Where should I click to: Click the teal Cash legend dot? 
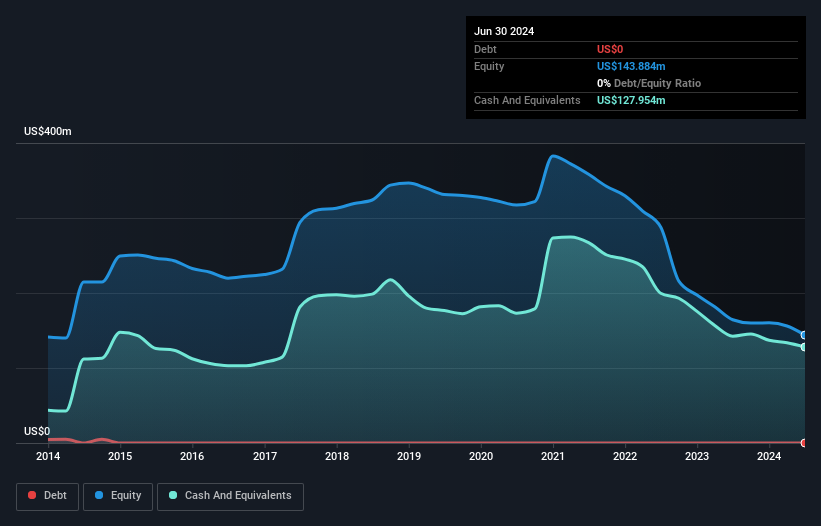173,495
